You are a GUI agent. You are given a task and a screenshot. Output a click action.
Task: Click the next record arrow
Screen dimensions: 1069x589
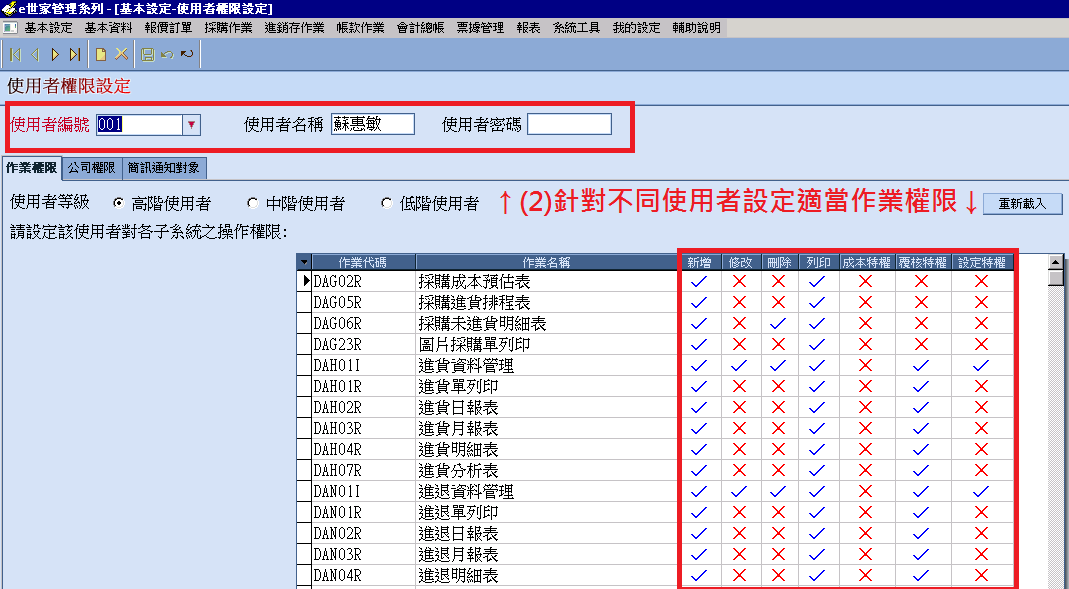[x=55, y=54]
